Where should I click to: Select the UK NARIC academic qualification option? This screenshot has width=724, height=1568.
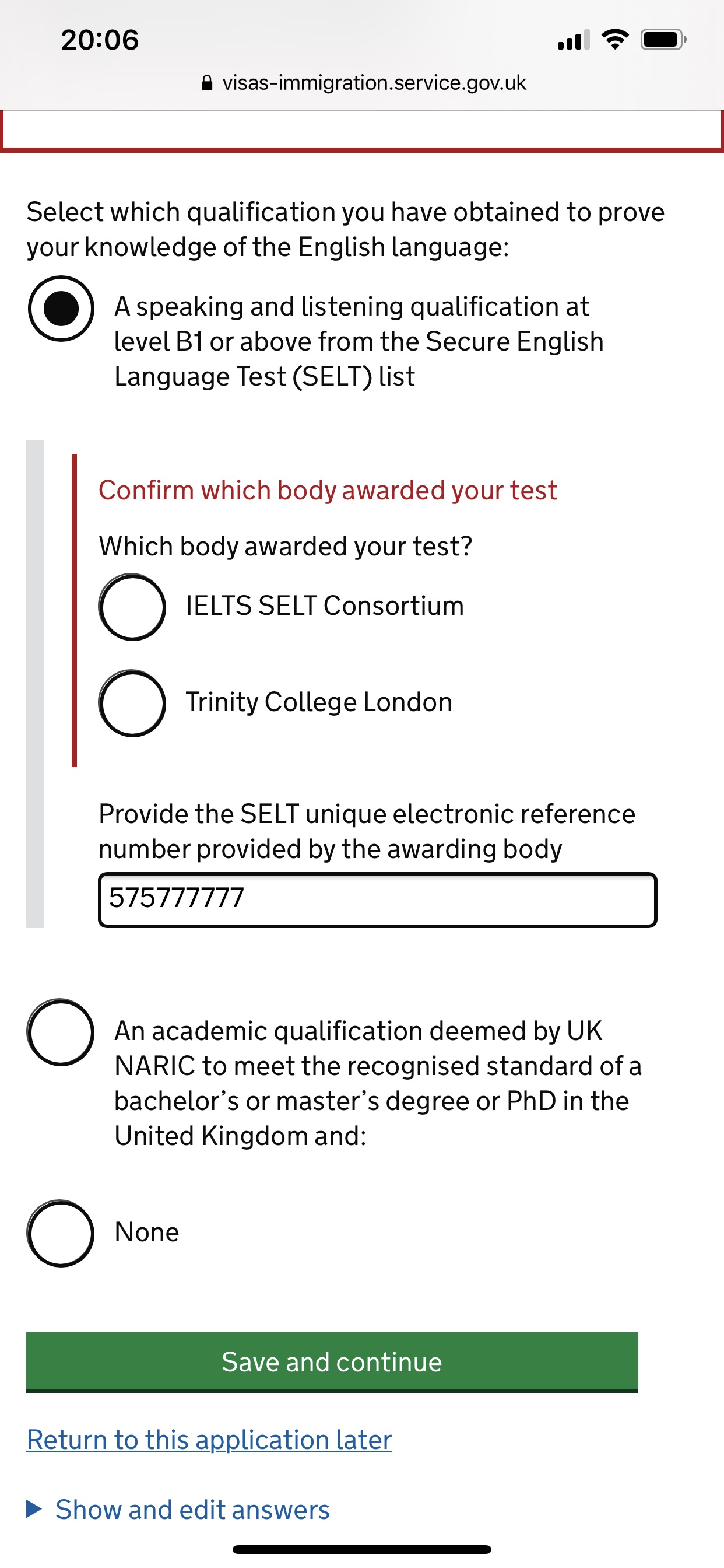pos(61,1032)
